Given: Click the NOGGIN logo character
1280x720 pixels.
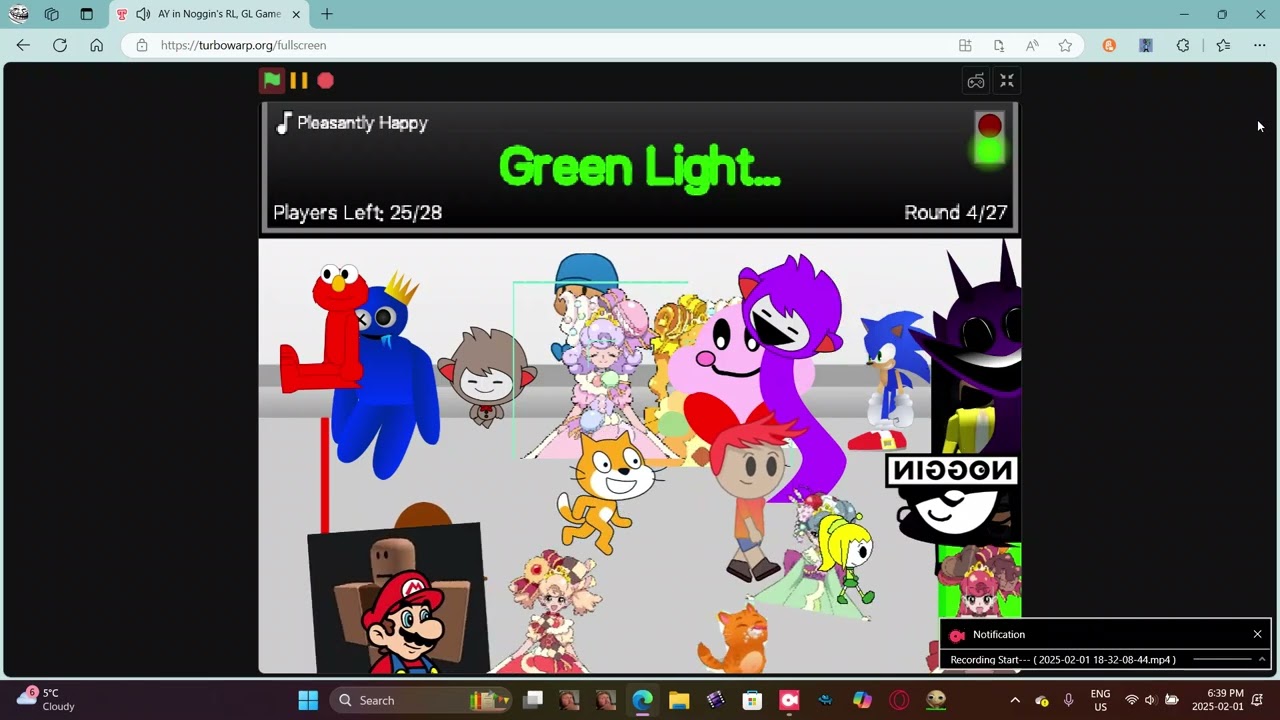Looking at the screenshot, I should tap(953, 500).
